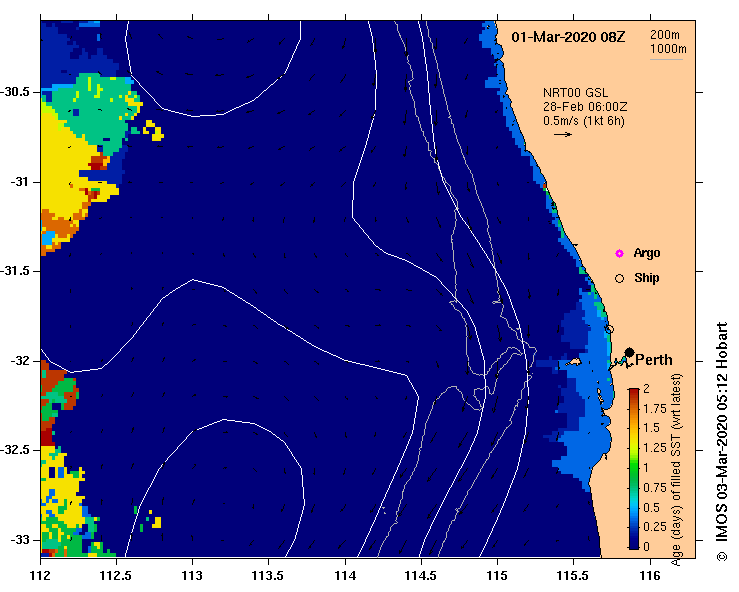Click the '28-Feb 06:00Z' timestamp
Screen dimensions: 739x592
(585, 107)
